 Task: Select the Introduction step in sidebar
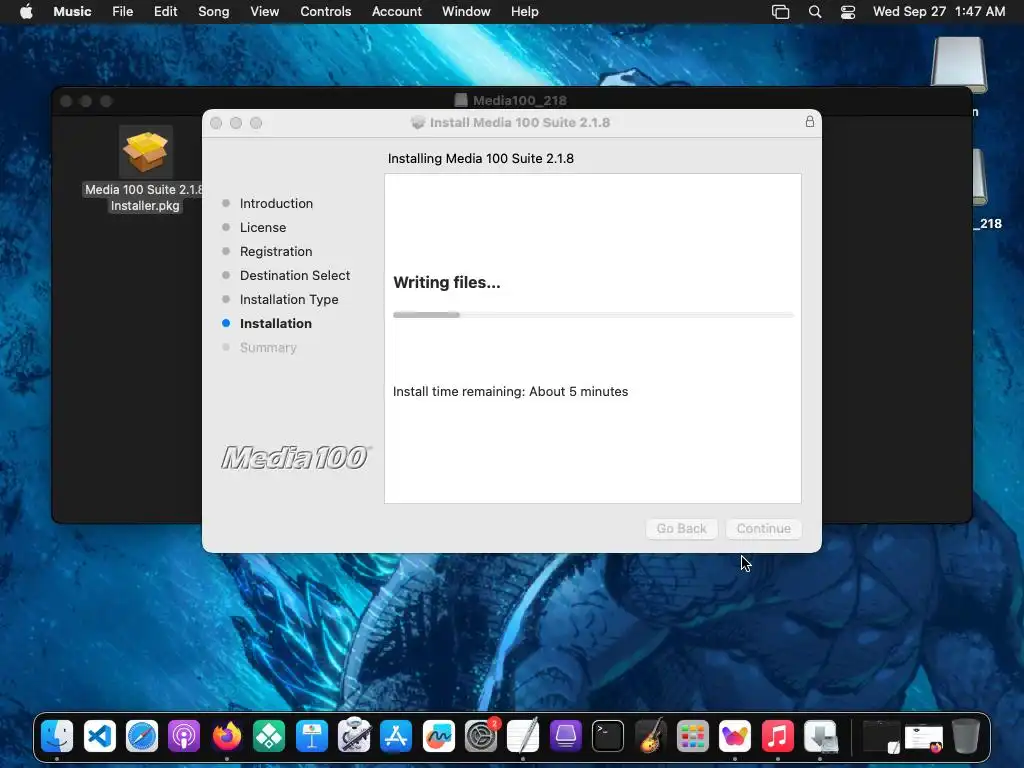[276, 203]
